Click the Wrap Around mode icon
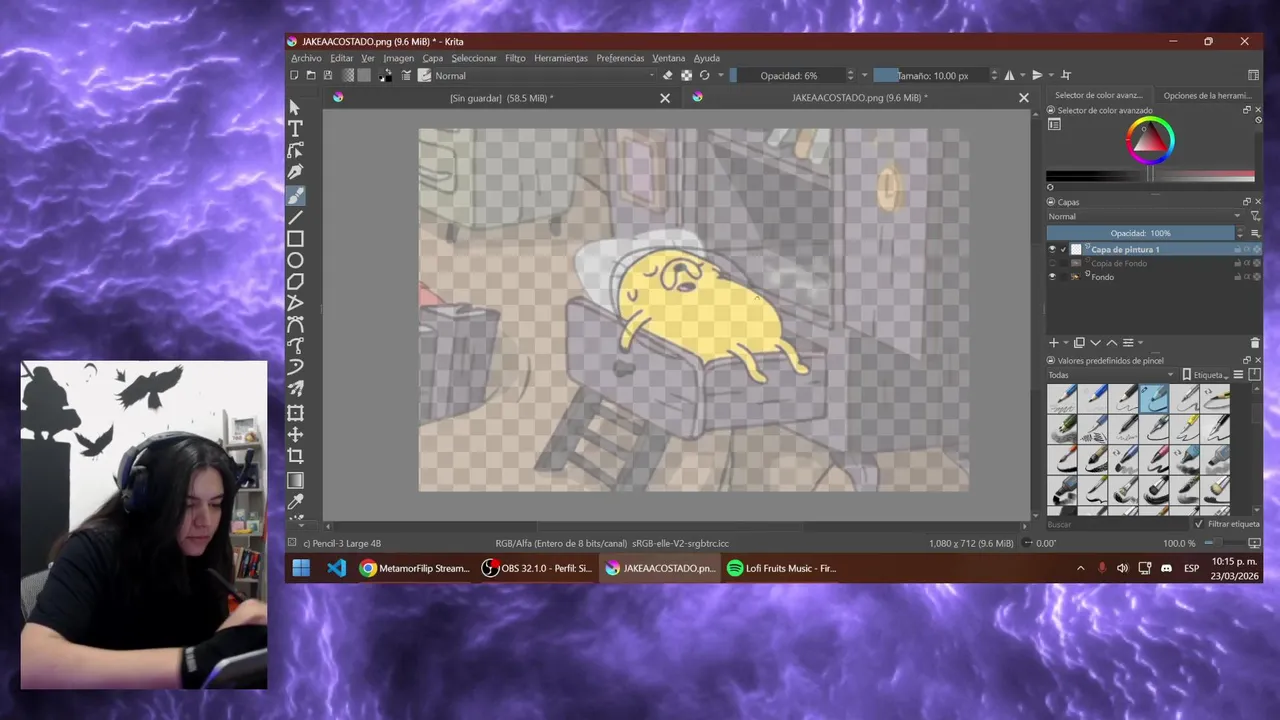The height and width of the screenshot is (720, 1280). [1066, 75]
